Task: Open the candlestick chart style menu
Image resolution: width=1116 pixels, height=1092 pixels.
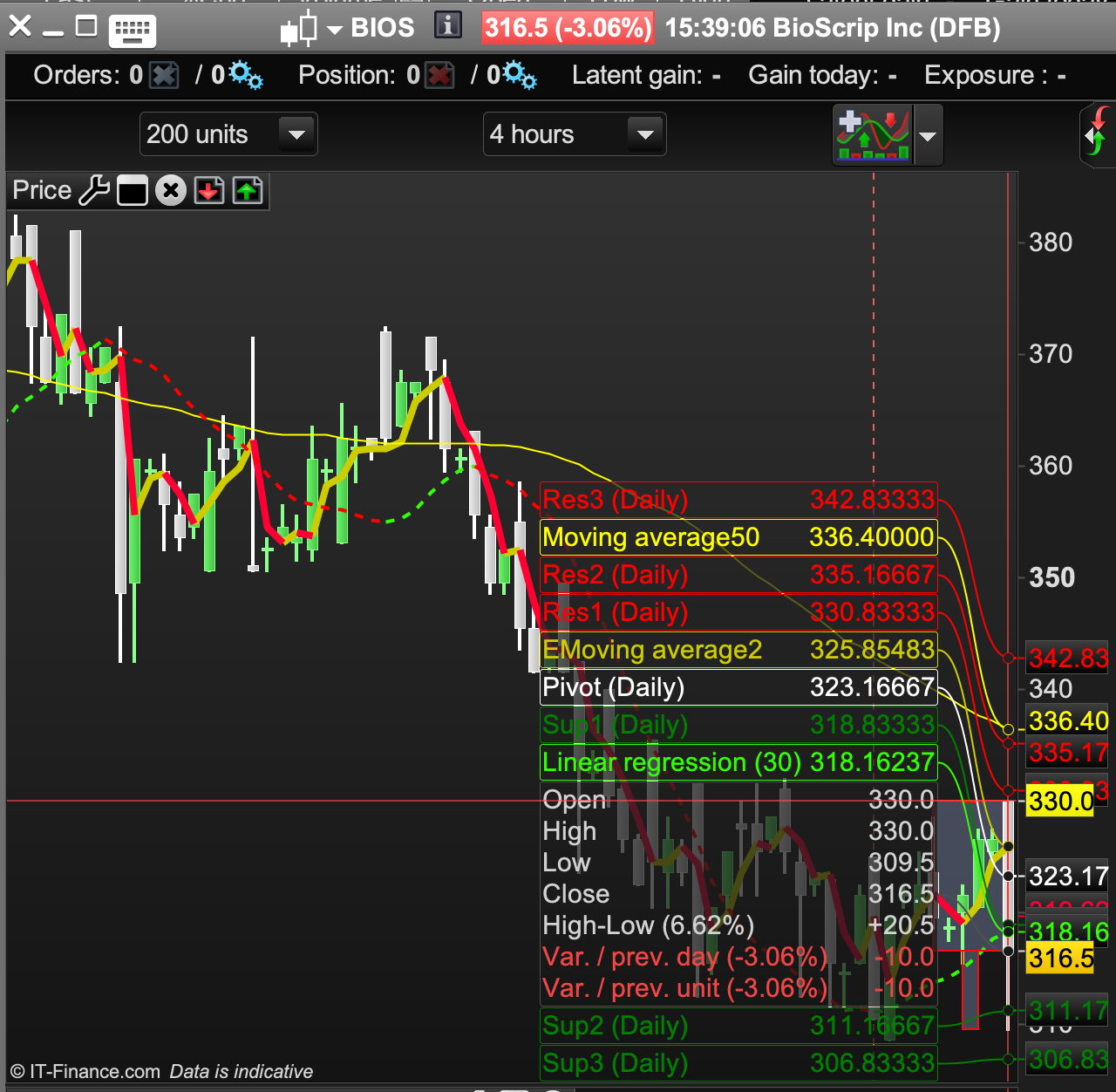Action: 310,29
